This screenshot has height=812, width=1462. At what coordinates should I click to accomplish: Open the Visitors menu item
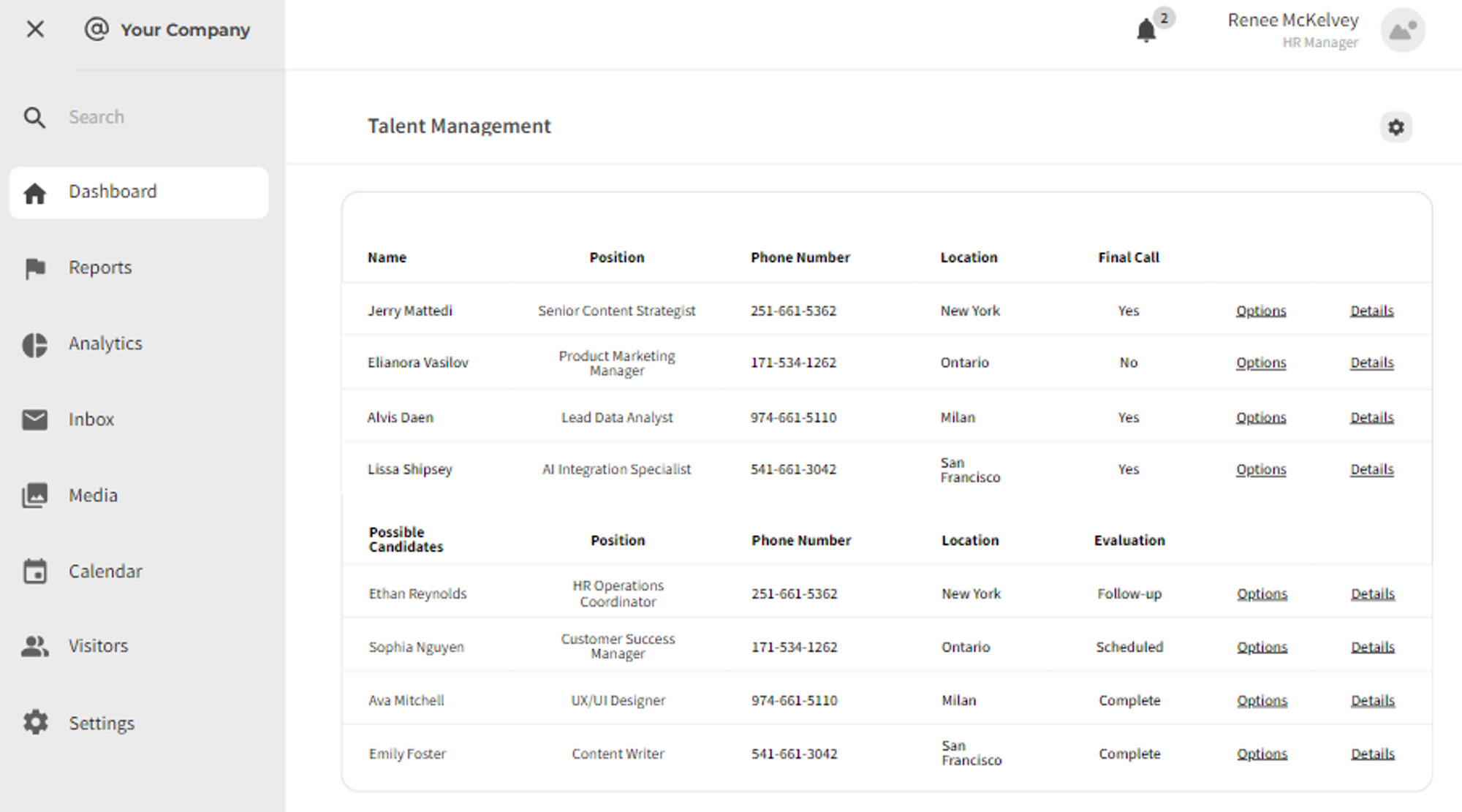pyautogui.click(x=98, y=646)
